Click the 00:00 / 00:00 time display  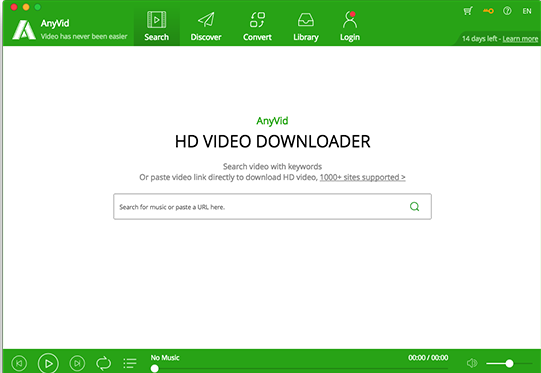[428, 358]
